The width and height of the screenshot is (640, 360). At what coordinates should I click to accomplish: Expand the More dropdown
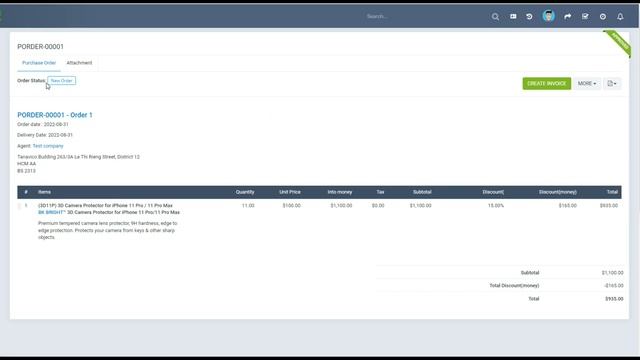587,83
